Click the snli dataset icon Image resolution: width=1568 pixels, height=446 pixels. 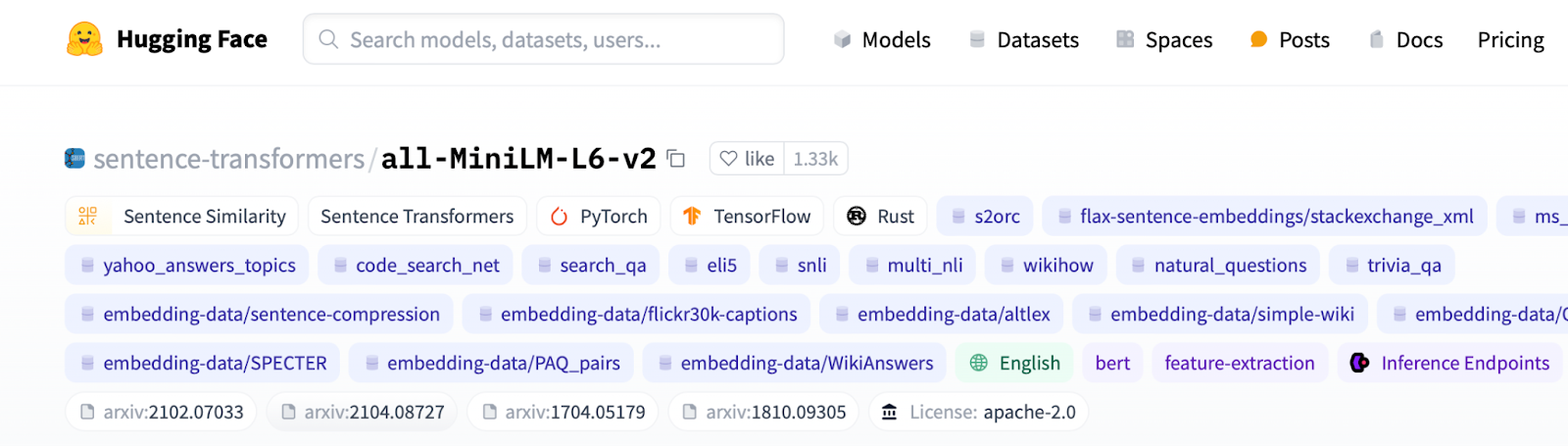click(x=781, y=266)
